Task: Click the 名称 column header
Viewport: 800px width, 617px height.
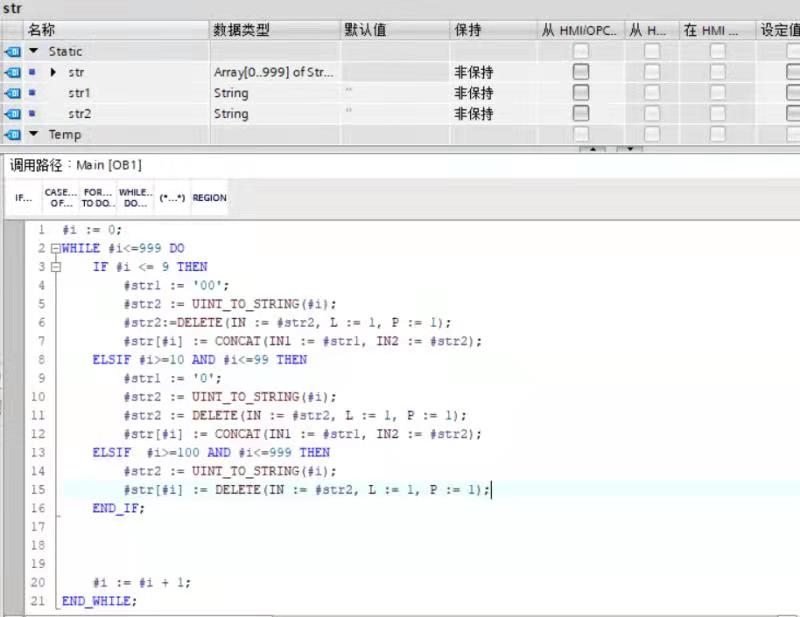Action: click(42, 30)
